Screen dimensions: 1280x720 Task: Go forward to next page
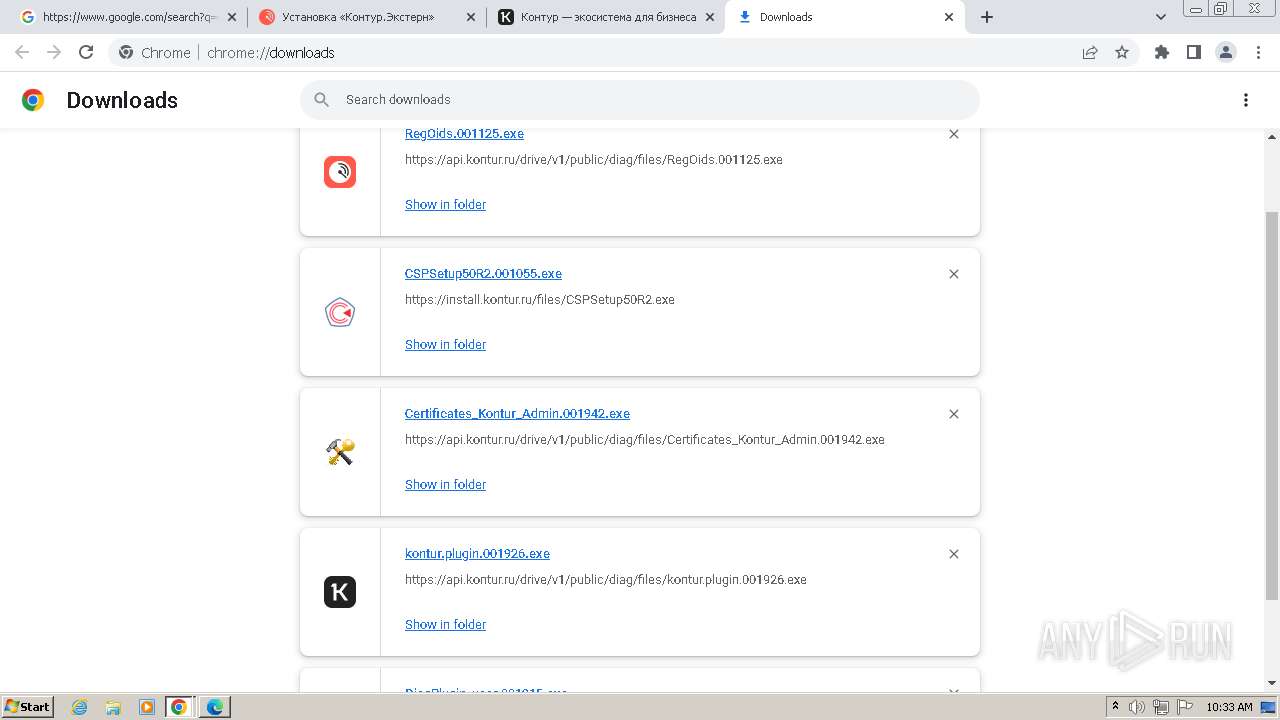click(54, 52)
